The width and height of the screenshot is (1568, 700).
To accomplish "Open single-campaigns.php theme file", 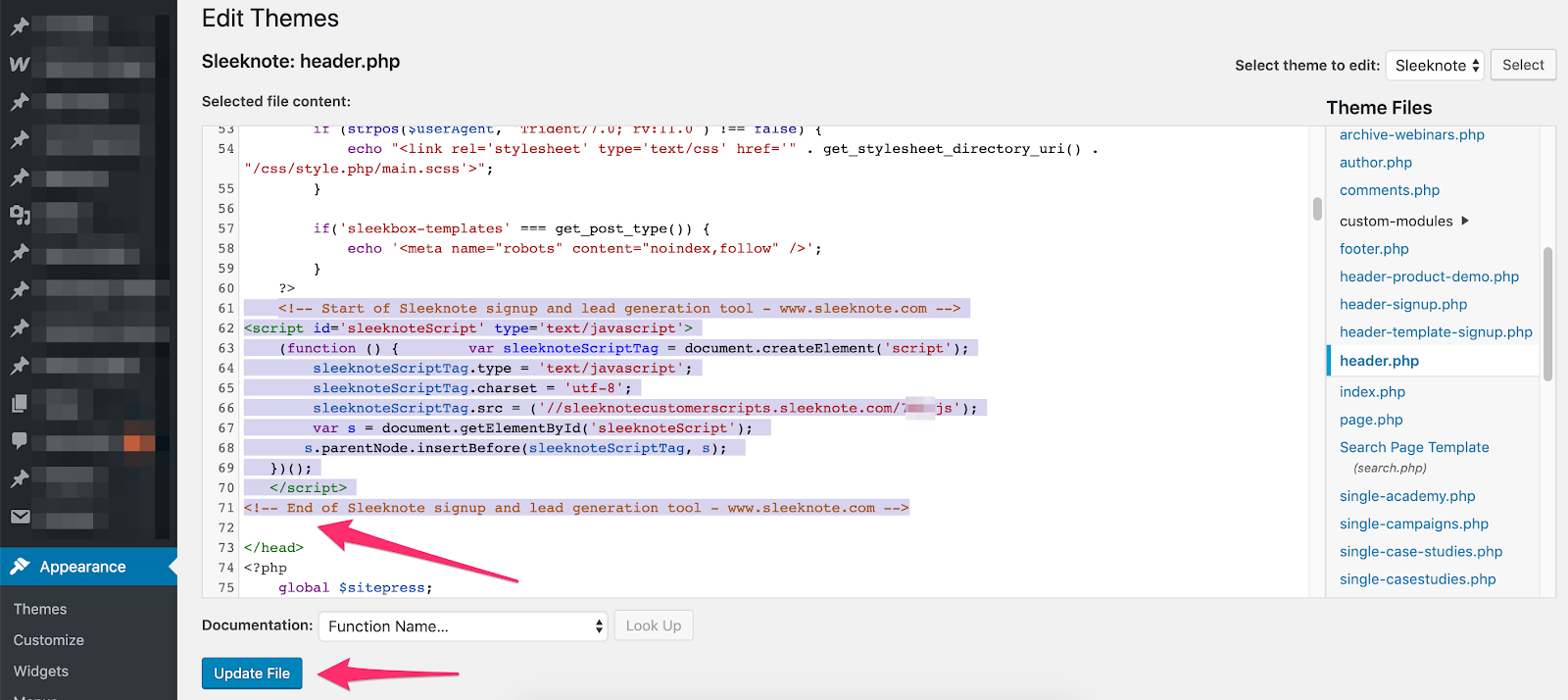I will 1414,524.
